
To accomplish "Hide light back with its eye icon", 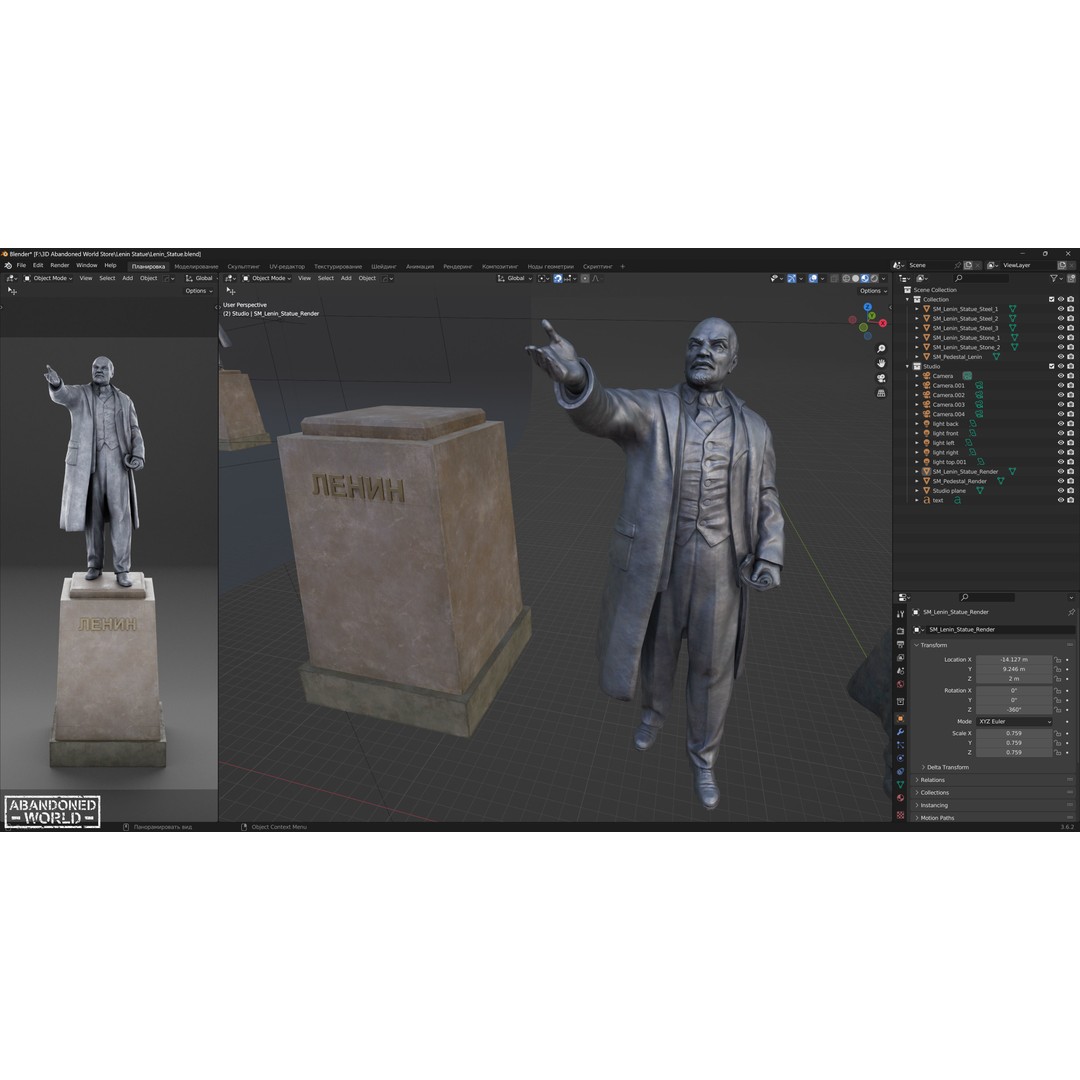I will pos(1061,424).
